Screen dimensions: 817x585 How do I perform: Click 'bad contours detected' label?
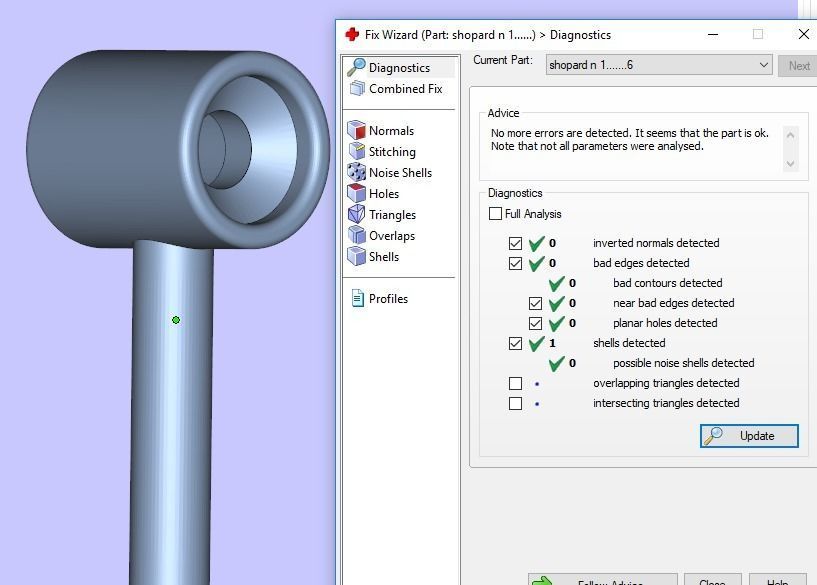(x=667, y=283)
